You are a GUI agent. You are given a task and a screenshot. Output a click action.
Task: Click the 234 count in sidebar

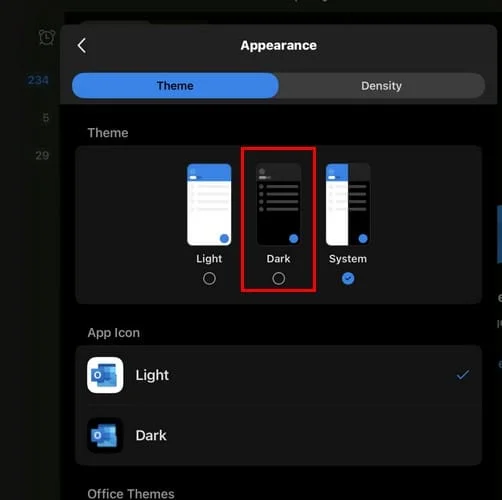coord(38,80)
